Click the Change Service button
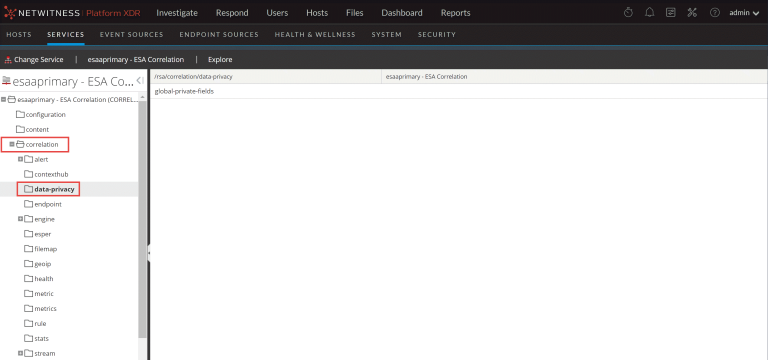The width and height of the screenshot is (768, 360). click(34, 59)
